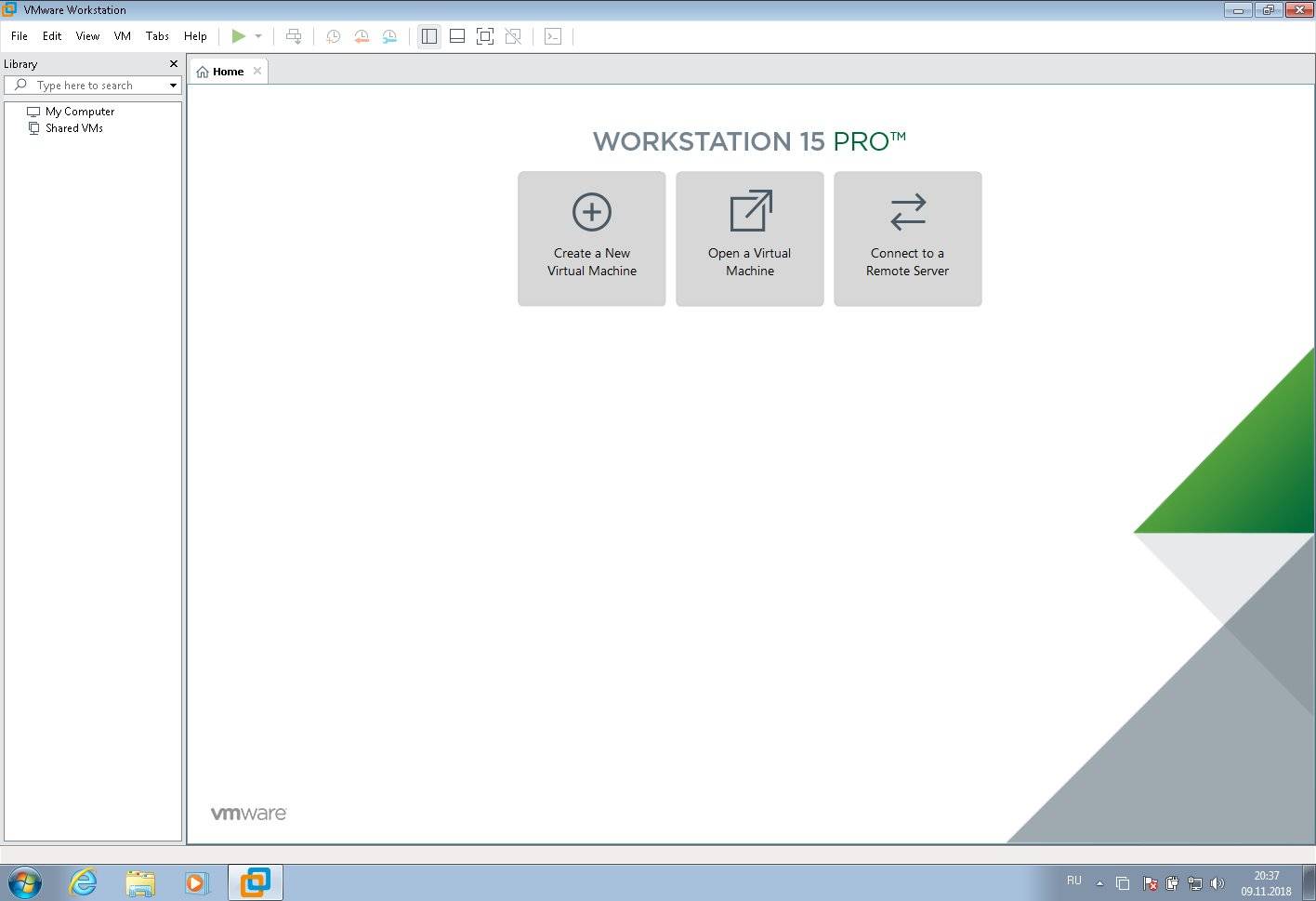Click Send Ctrl+Alt+Del toolbar icon

pos(294,36)
